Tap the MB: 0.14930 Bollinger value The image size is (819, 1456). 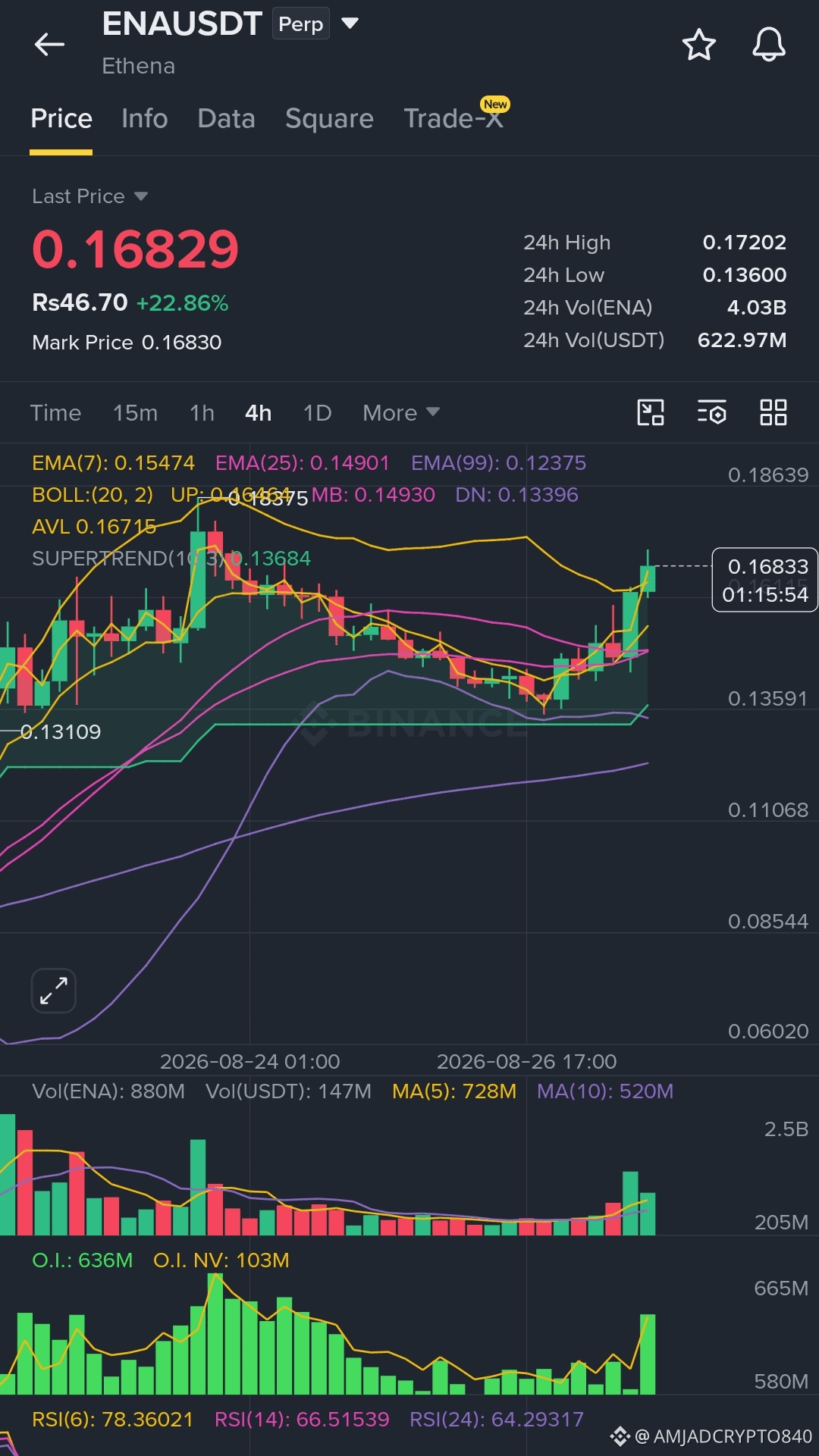[x=373, y=495]
